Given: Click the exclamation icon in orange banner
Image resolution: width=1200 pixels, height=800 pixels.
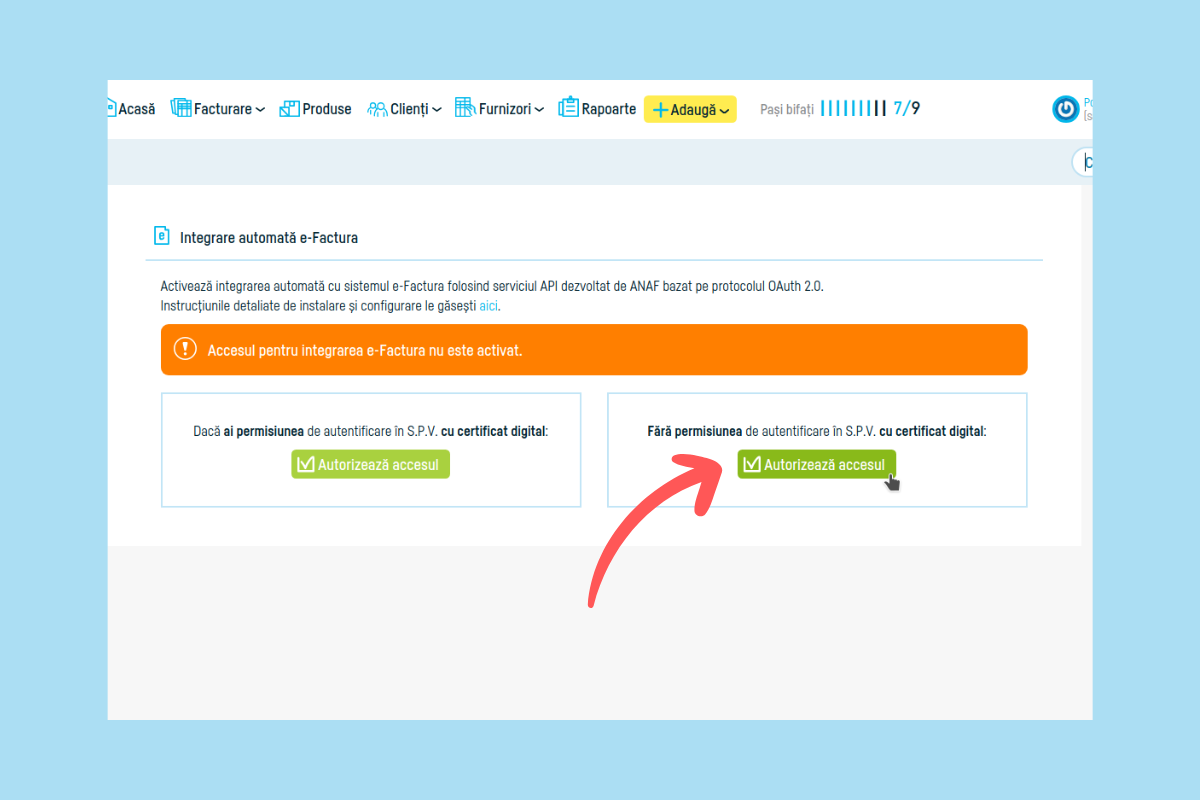Looking at the screenshot, I should pos(185,349).
